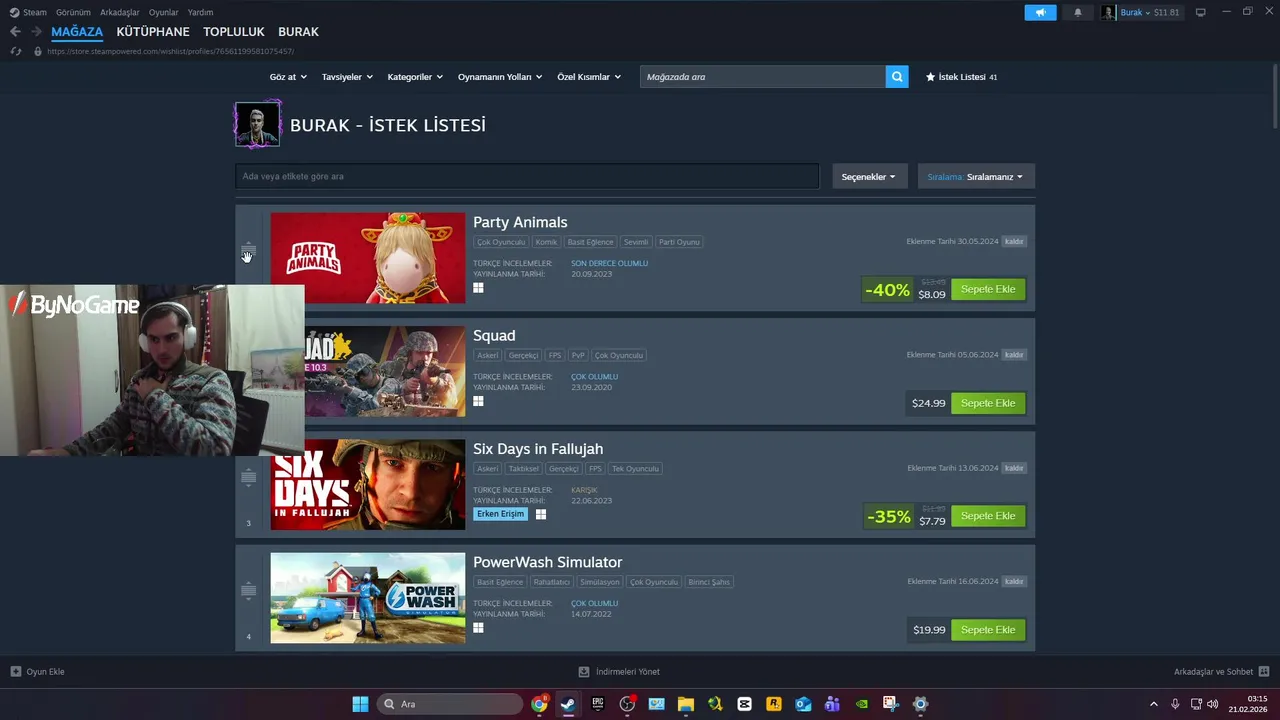This screenshot has width=1280, height=720.
Task: Click Party Animals Windows platform icon
Action: pyautogui.click(x=478, y=287)
